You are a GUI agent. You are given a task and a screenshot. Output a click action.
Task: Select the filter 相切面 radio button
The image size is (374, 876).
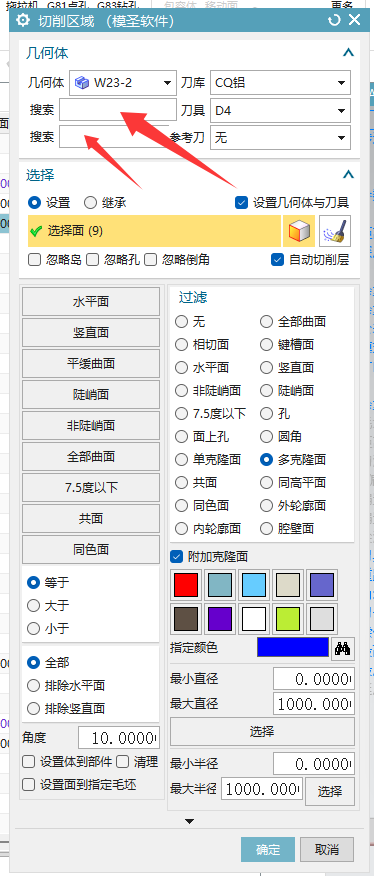click(x=181, y=345)
